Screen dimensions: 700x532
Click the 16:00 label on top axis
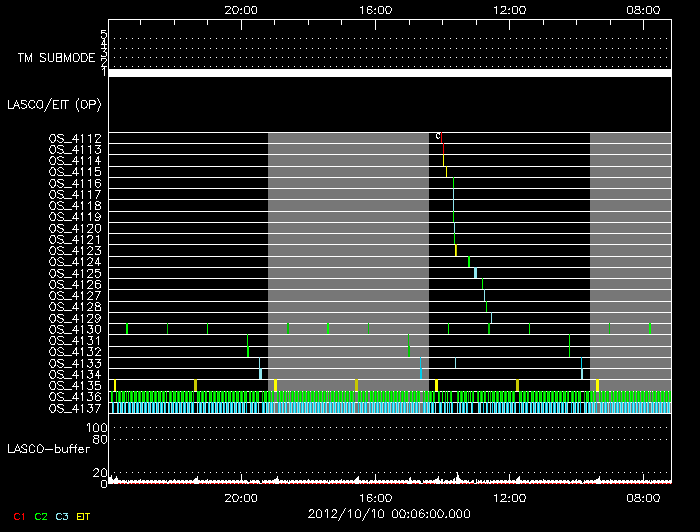(x=374, y=8)
